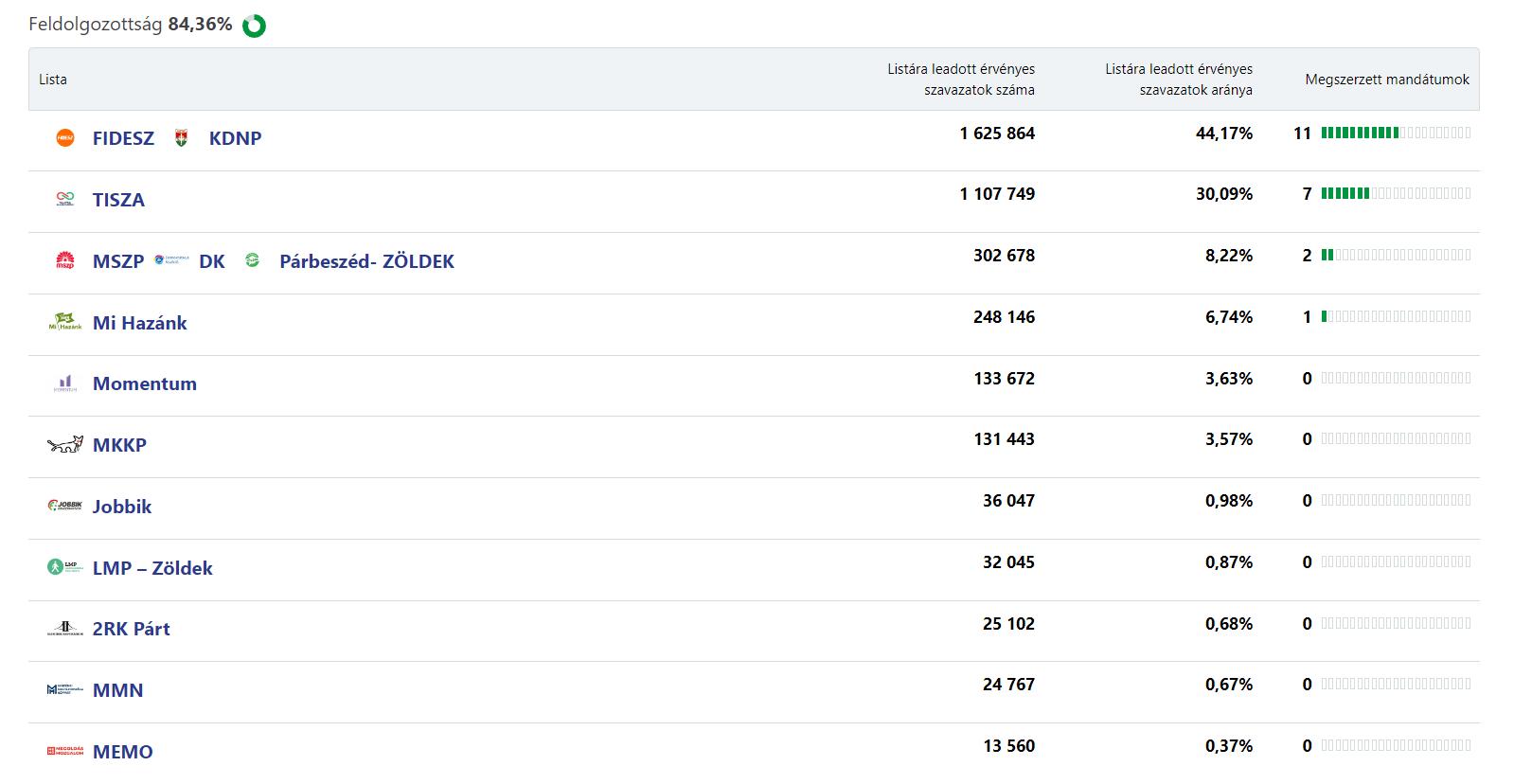Click the vote share '0,98%'

pyautogui.click(x=1229, y=501)
